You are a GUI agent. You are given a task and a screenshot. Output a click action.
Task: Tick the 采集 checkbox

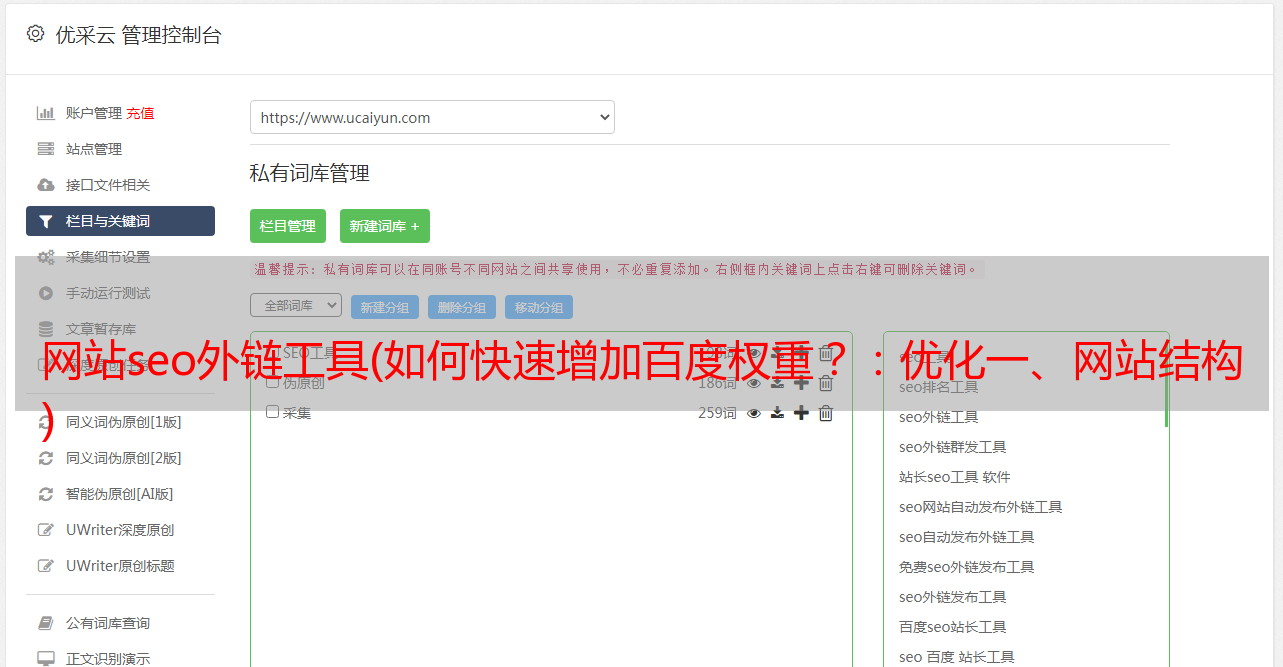[x=272, y=412]
